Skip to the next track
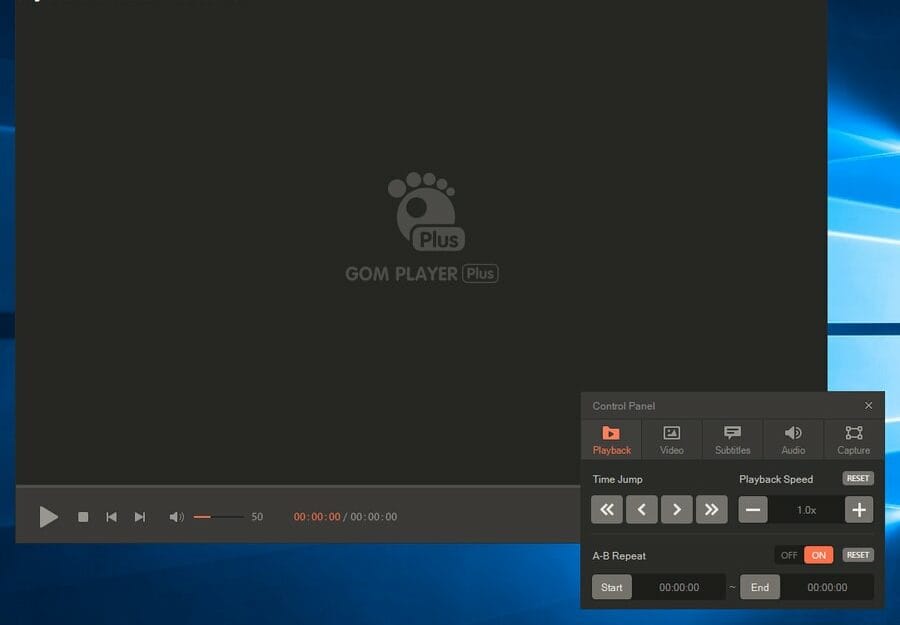900x625 pixels. [x=139, y=517]
